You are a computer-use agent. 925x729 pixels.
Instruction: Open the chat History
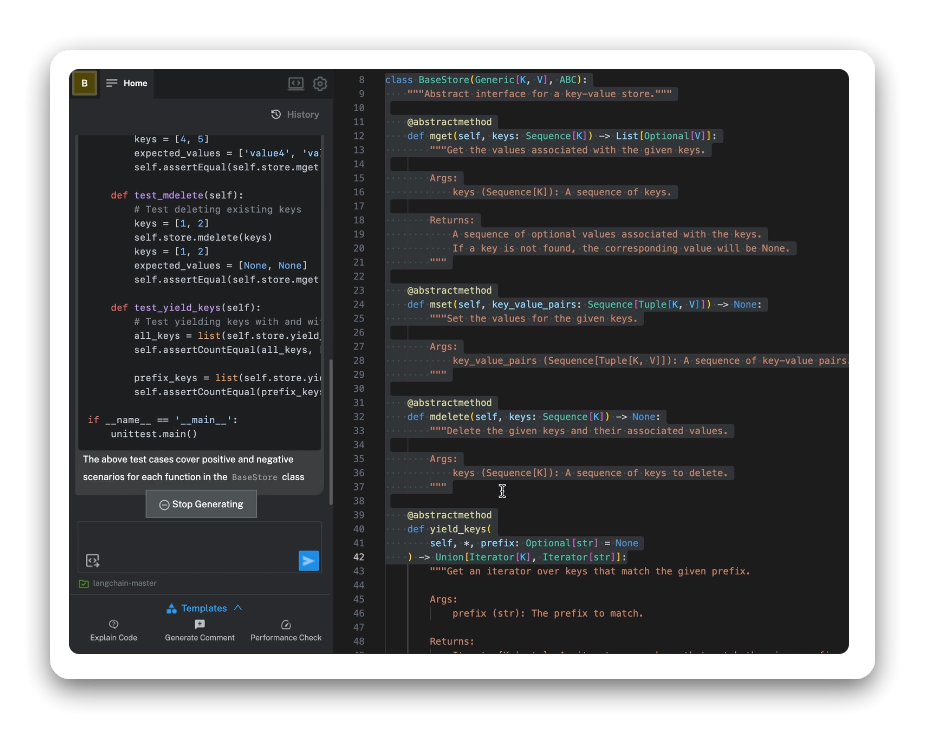295,115
